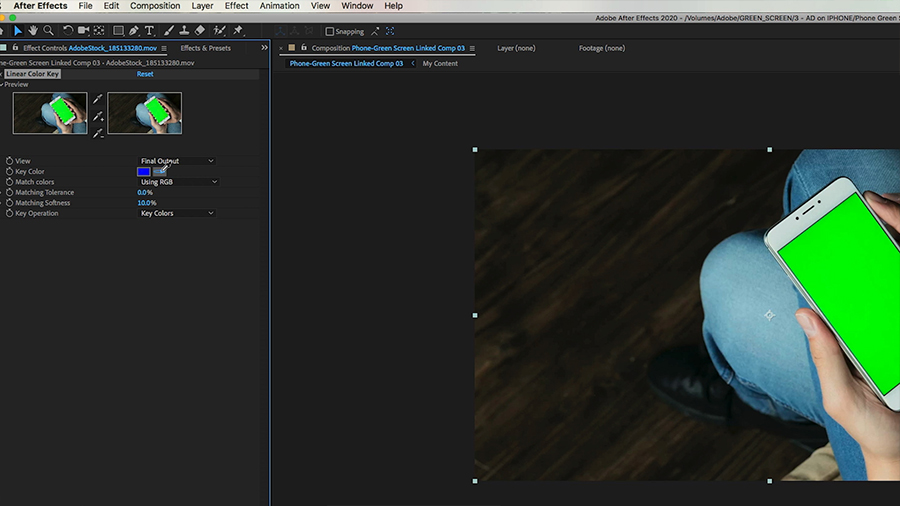
Task: Click the Key Color eyedropper button
Action: pyautogui.click(x=160, y=172)
